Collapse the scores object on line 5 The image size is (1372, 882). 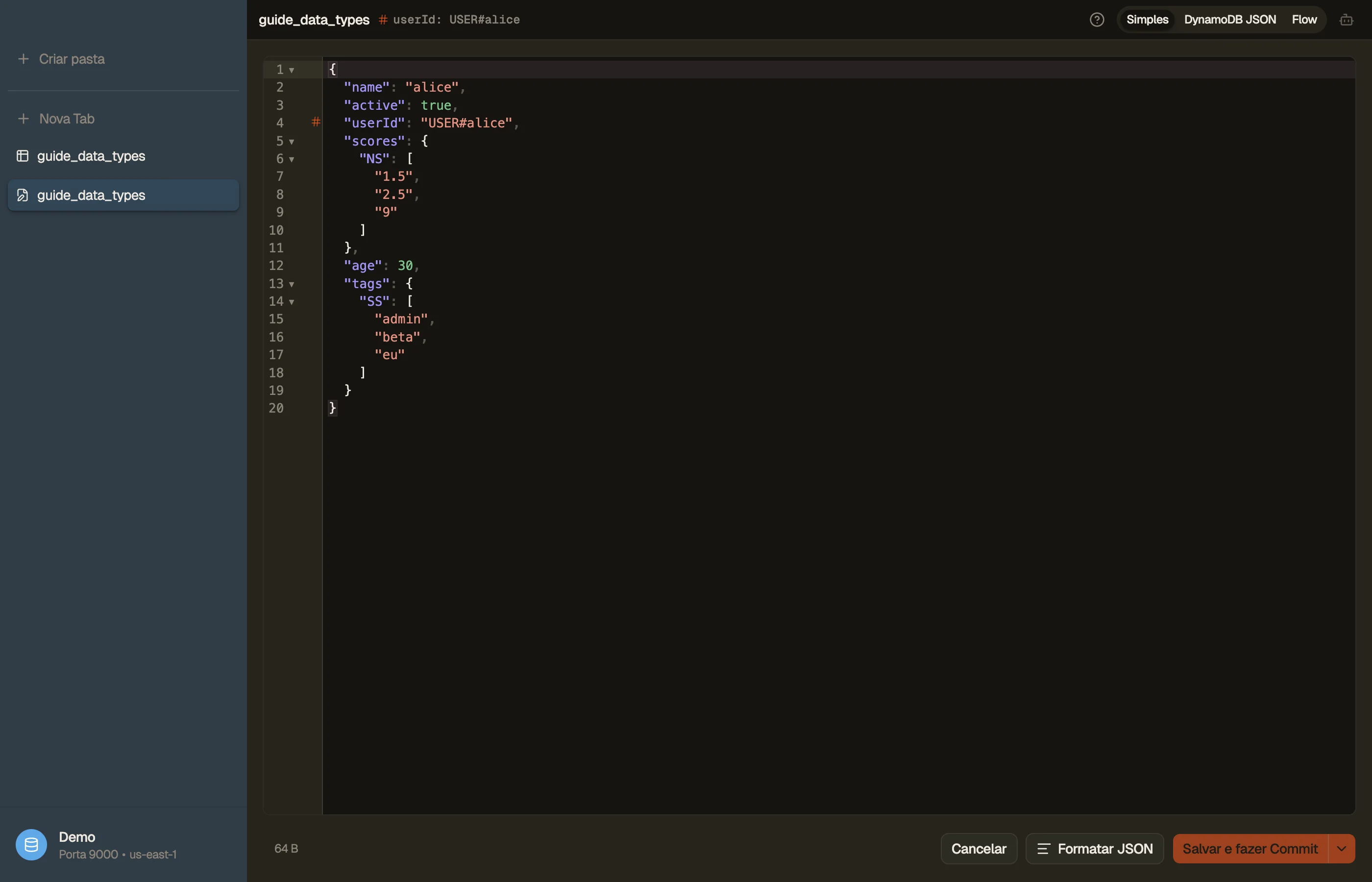[x=292, y=142]
